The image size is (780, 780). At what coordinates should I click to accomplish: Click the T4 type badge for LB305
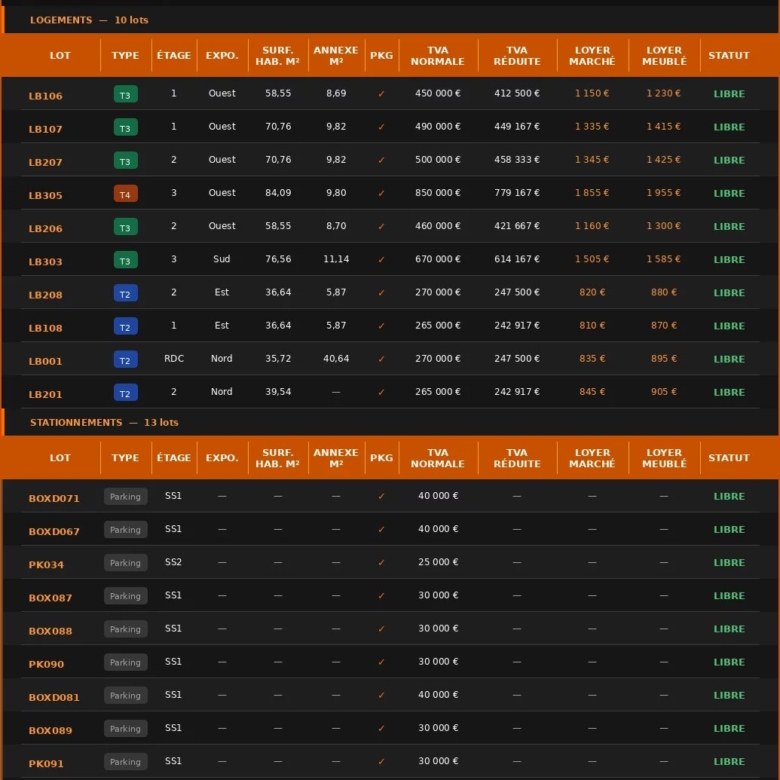pos(125,194)
